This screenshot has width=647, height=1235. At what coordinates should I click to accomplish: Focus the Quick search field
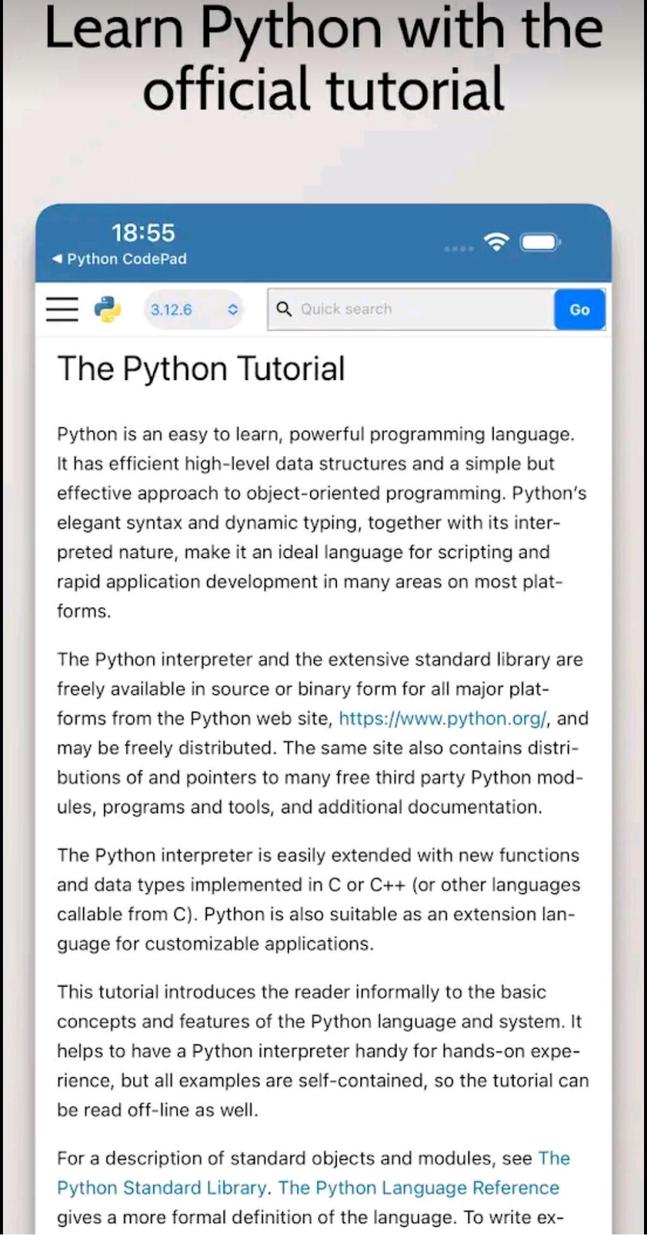411,309
